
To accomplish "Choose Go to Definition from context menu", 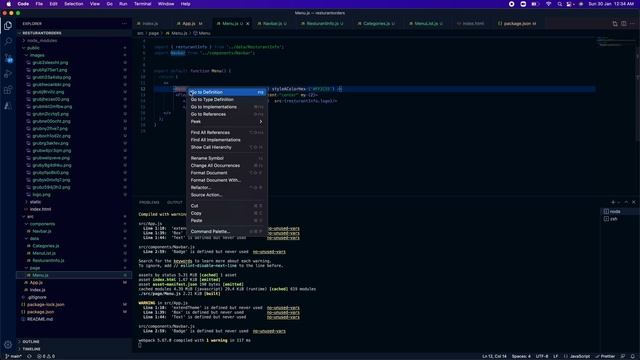I will click(x=226, y=92).
